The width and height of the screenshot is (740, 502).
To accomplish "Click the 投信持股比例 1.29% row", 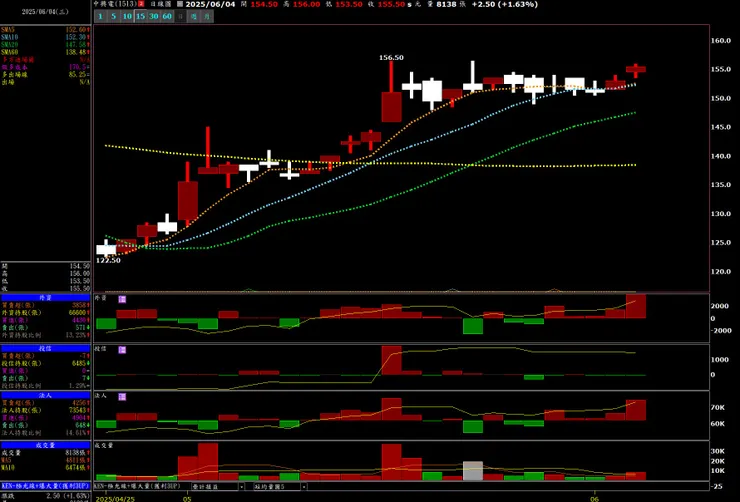I will click(45, 386).
